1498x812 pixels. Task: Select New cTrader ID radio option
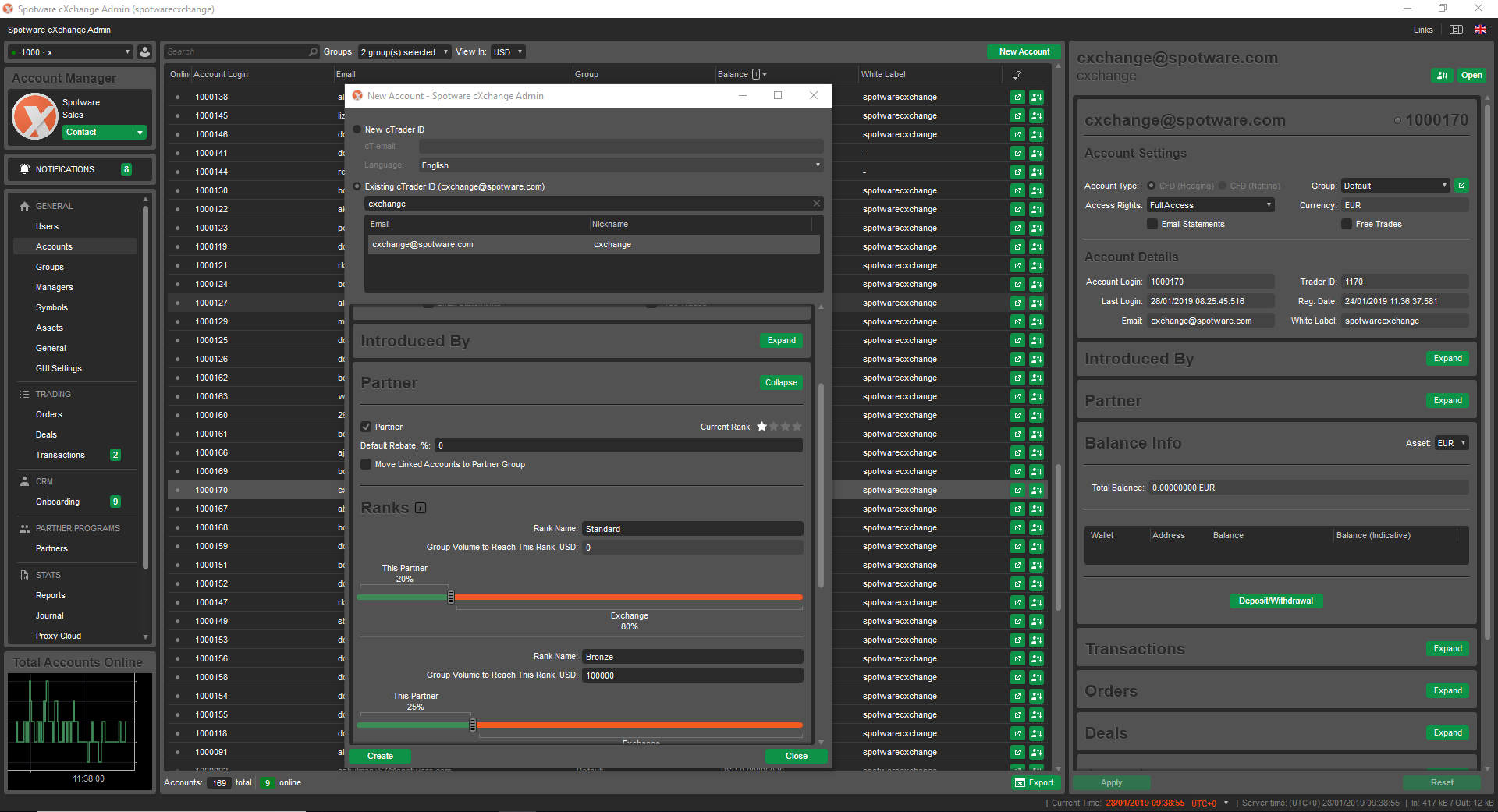(357, 129)
